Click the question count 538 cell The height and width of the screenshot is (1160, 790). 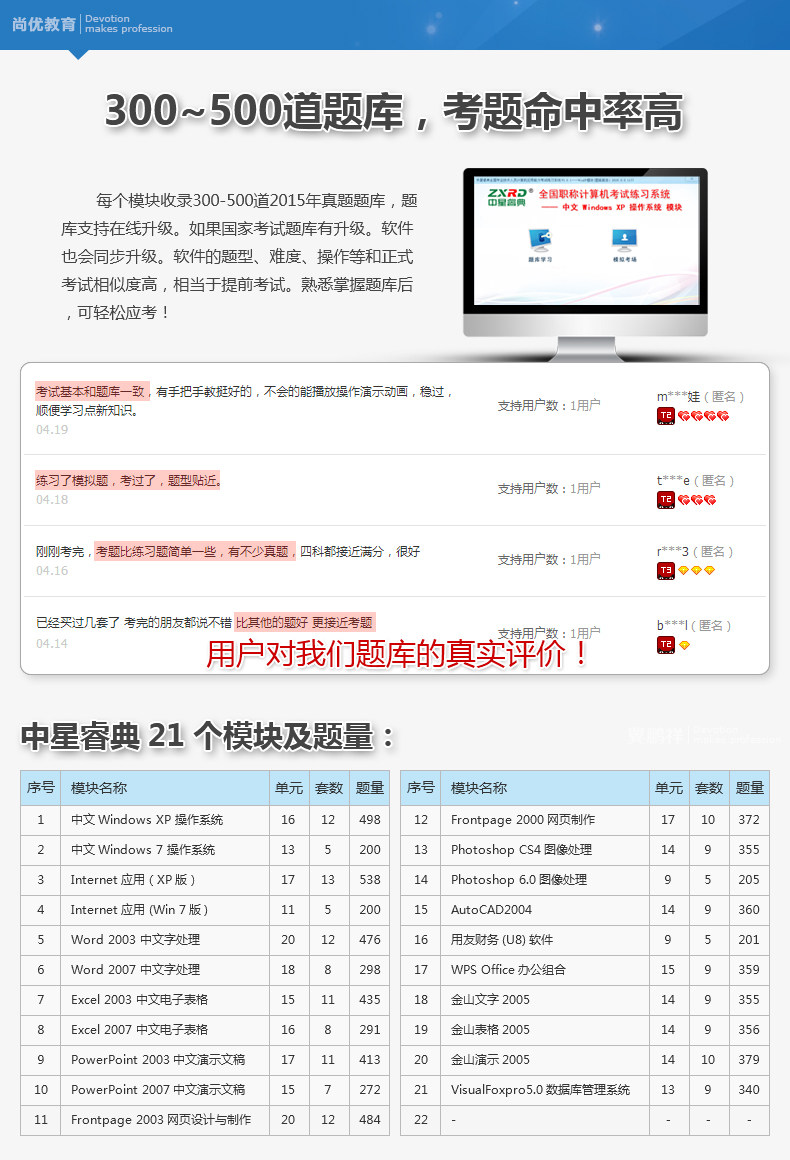(x=370, y=880)
